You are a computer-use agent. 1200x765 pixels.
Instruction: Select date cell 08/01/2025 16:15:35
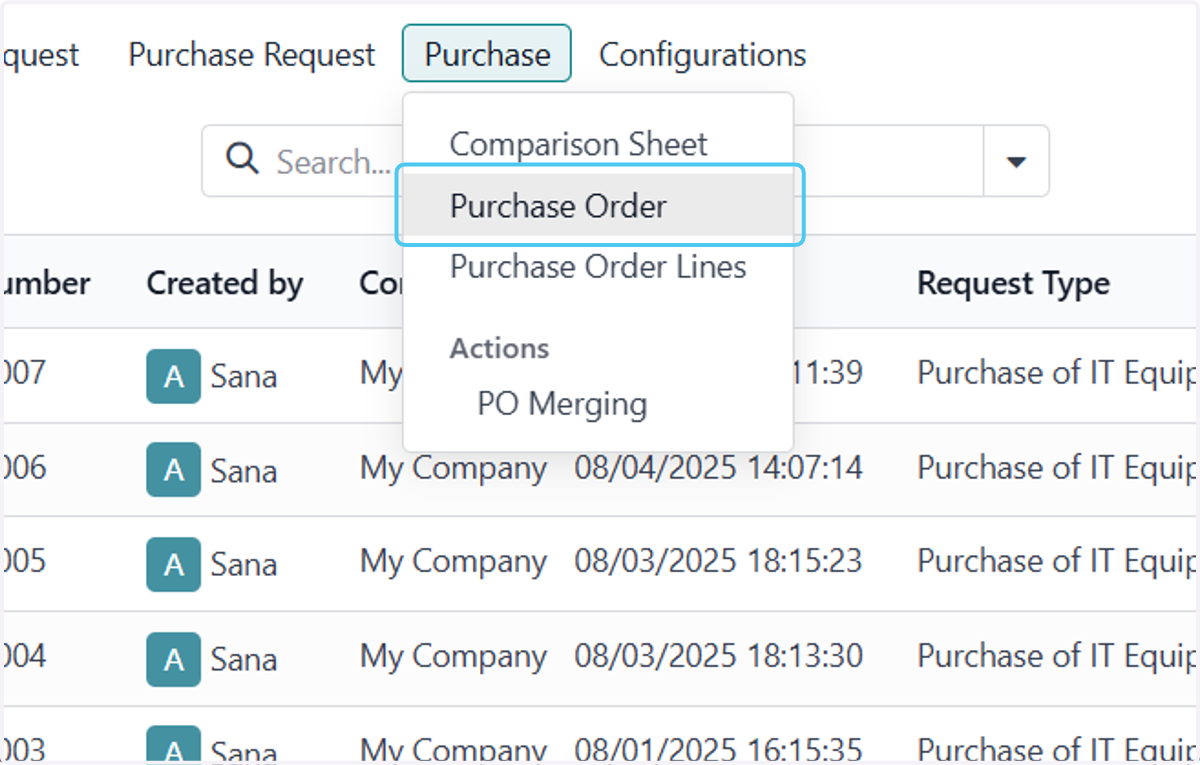(x=718, y=750)
